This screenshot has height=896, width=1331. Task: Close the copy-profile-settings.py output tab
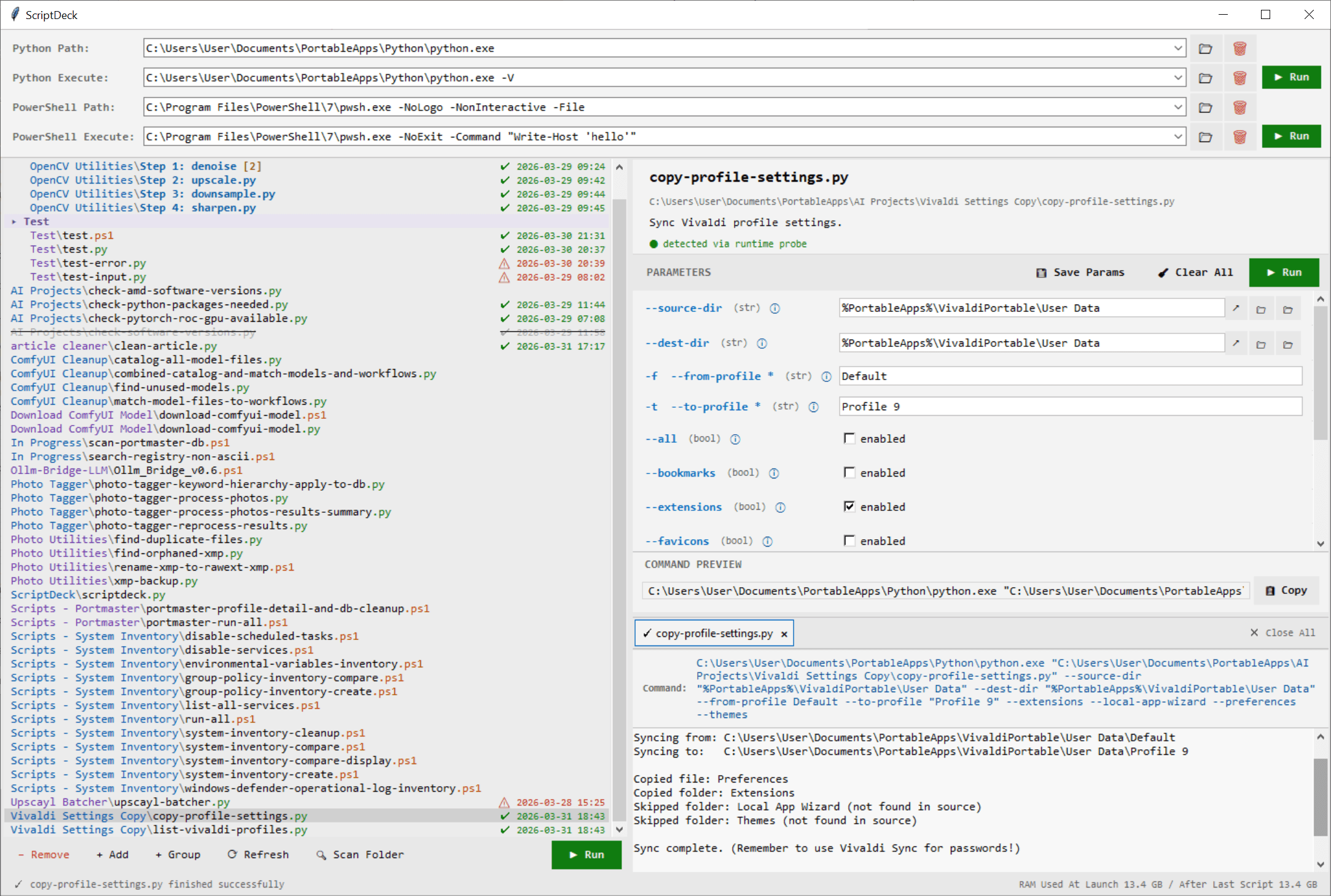[784, 634]
